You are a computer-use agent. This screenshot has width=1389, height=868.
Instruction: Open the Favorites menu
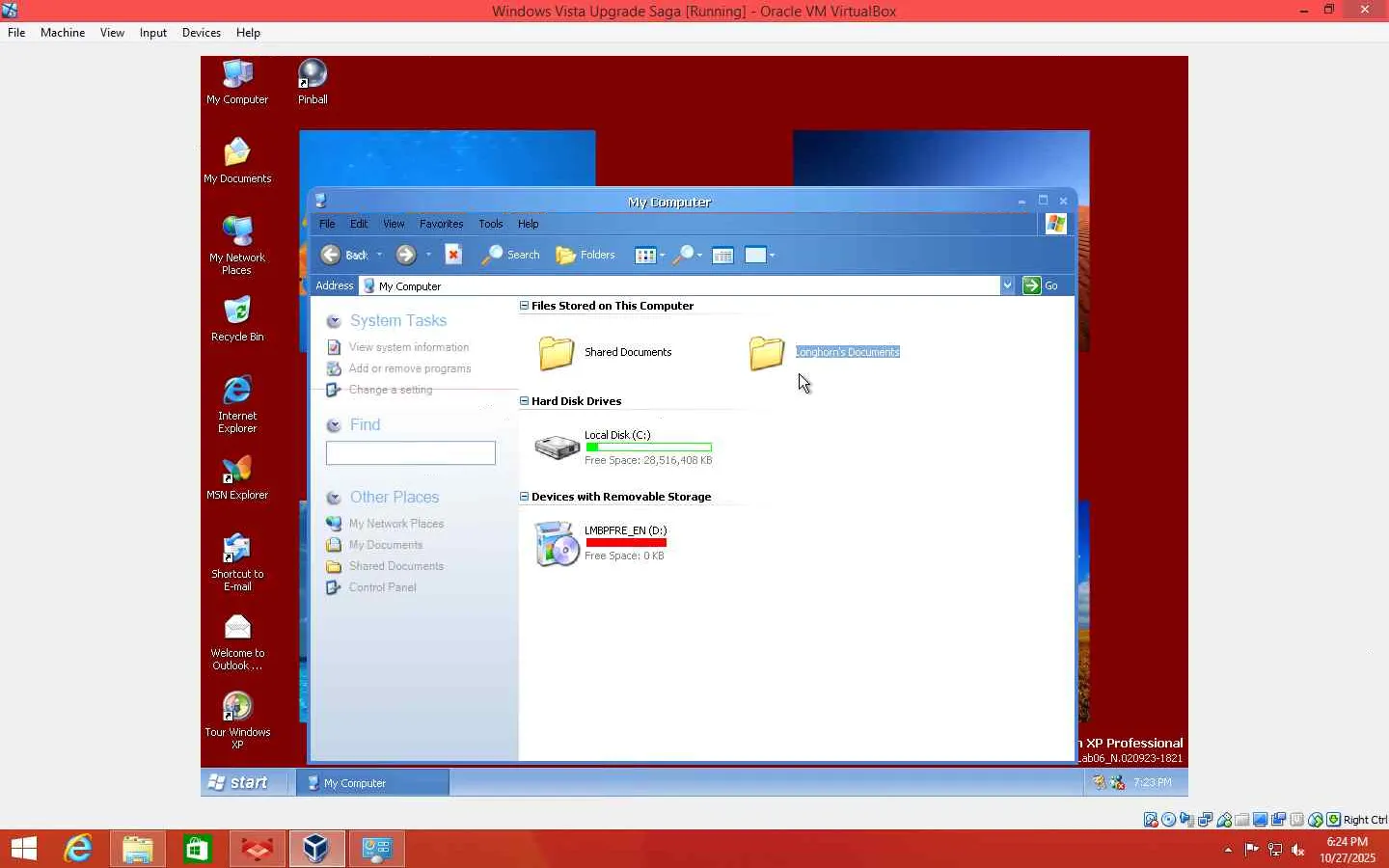point(441,224)
